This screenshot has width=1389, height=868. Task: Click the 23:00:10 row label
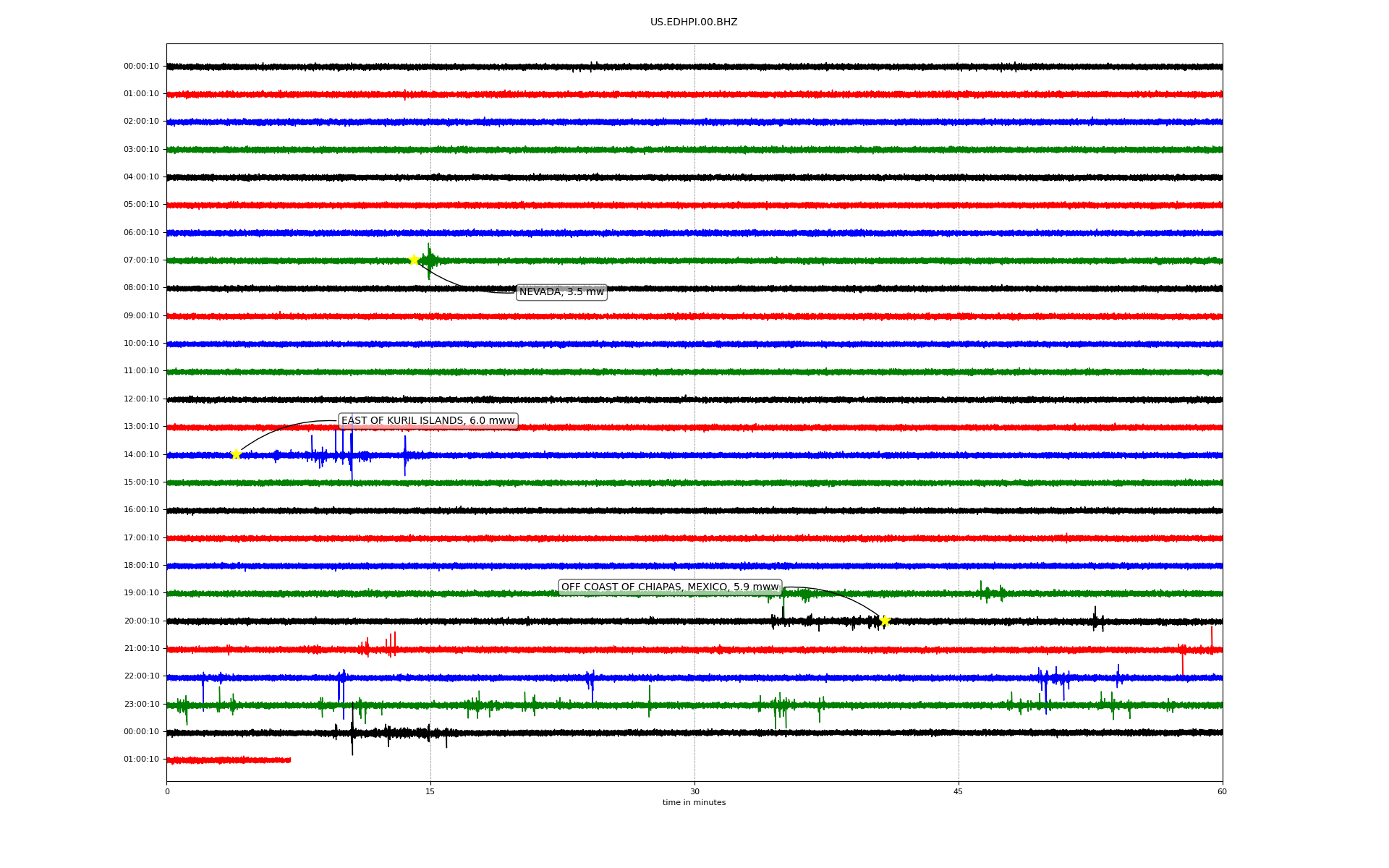(x=141, y=705)
